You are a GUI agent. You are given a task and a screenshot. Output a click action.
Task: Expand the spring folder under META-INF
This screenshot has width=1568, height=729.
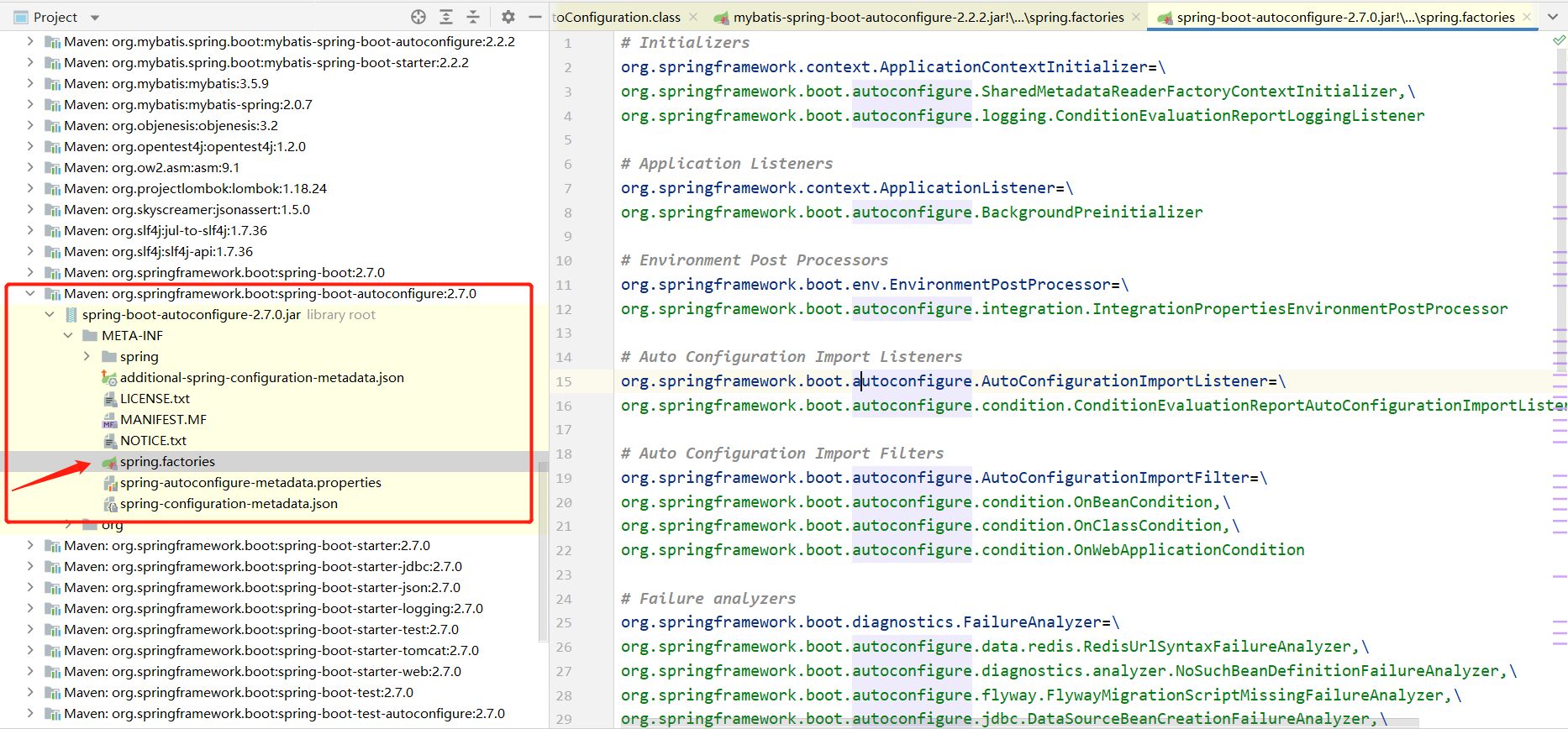(87, 356)
